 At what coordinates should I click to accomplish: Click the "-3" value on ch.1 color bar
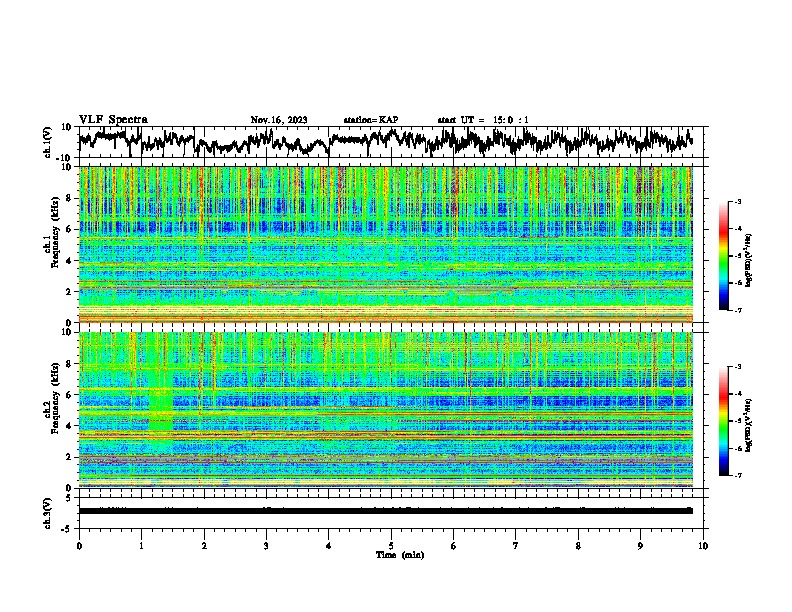pos(738,202)
